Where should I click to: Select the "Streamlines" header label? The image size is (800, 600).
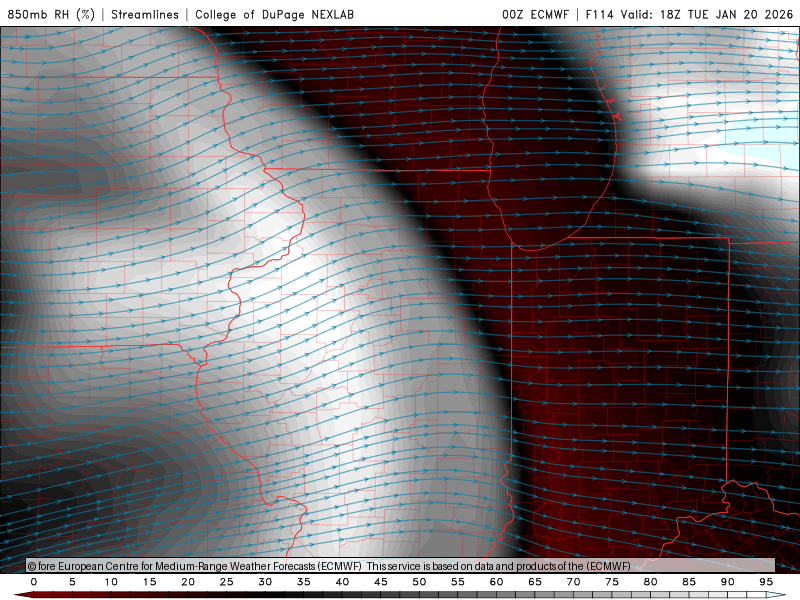145,14
